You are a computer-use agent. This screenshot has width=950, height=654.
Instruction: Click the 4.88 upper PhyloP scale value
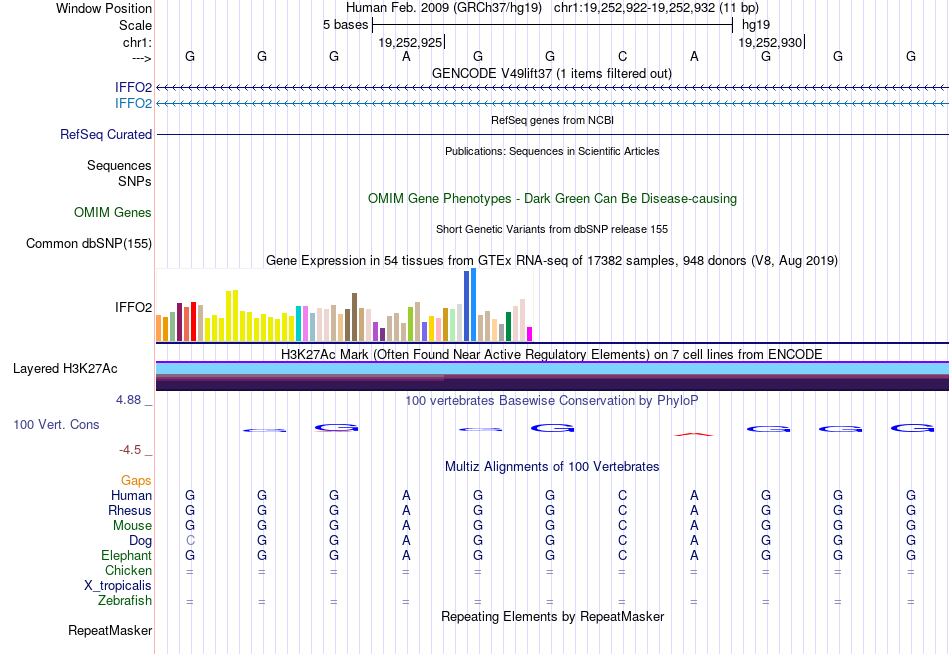tap(128, 400)
